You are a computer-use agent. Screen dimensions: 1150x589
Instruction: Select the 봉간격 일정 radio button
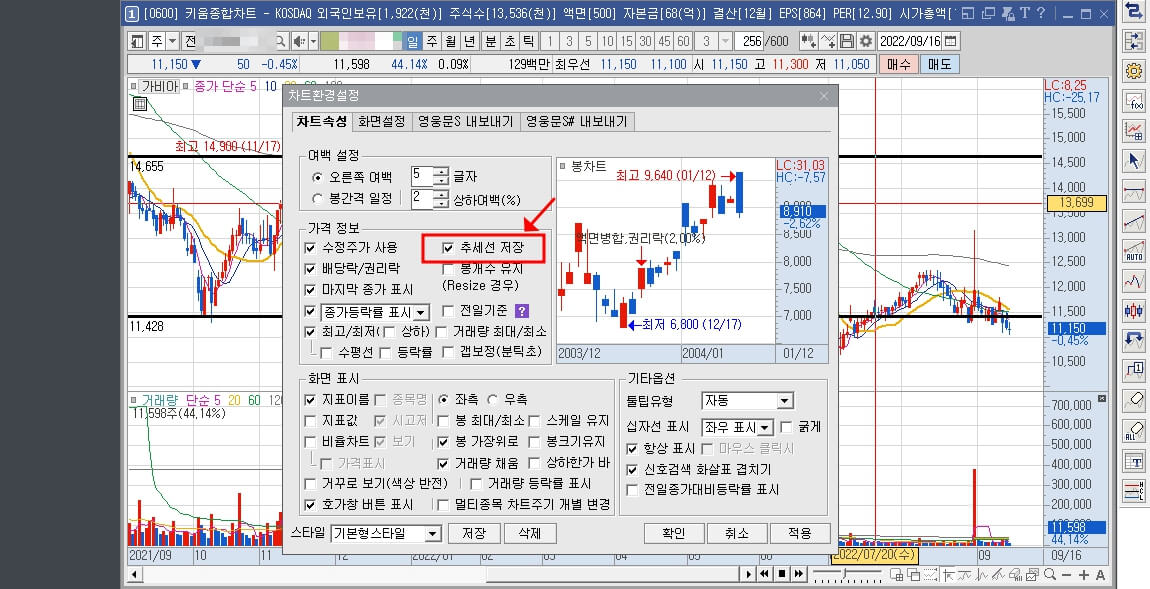click(318, 198)
